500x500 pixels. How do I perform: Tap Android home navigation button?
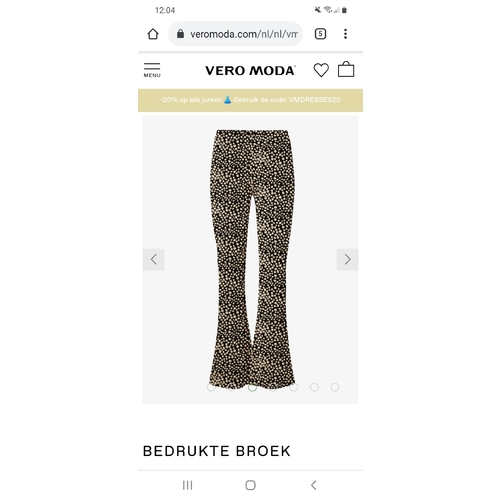point(250,485)
